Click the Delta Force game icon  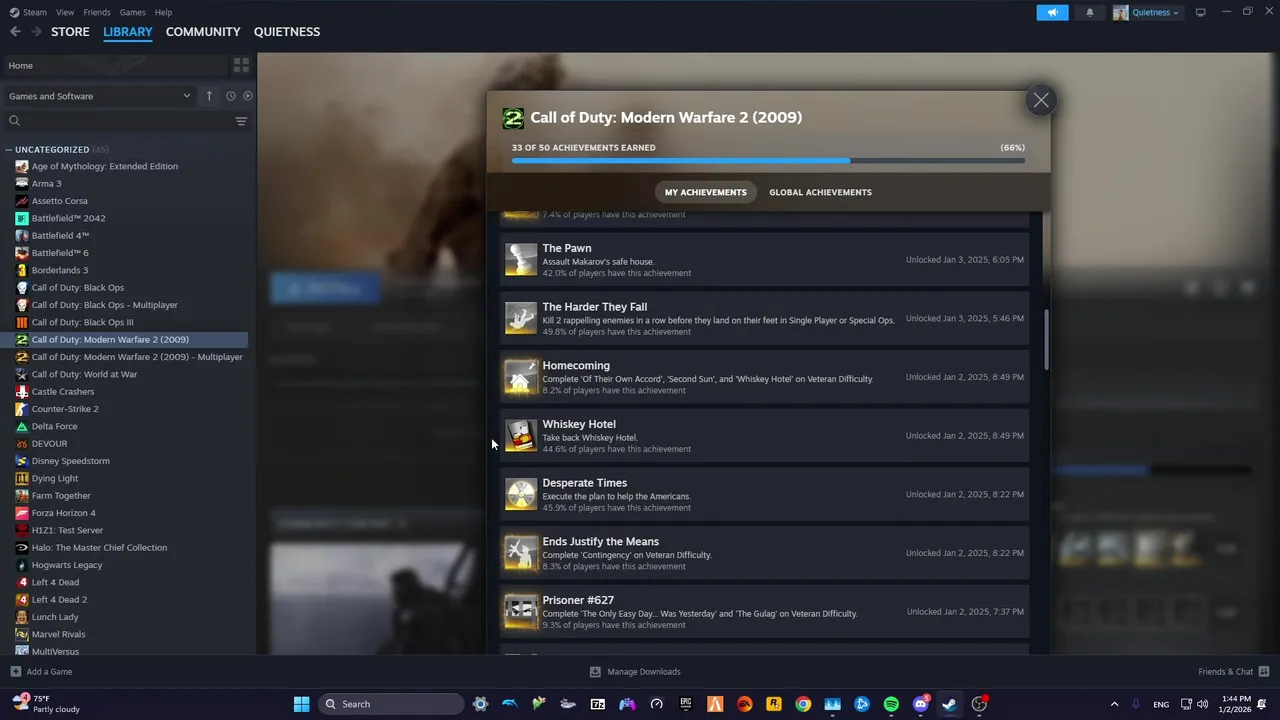tap(22, 426)
